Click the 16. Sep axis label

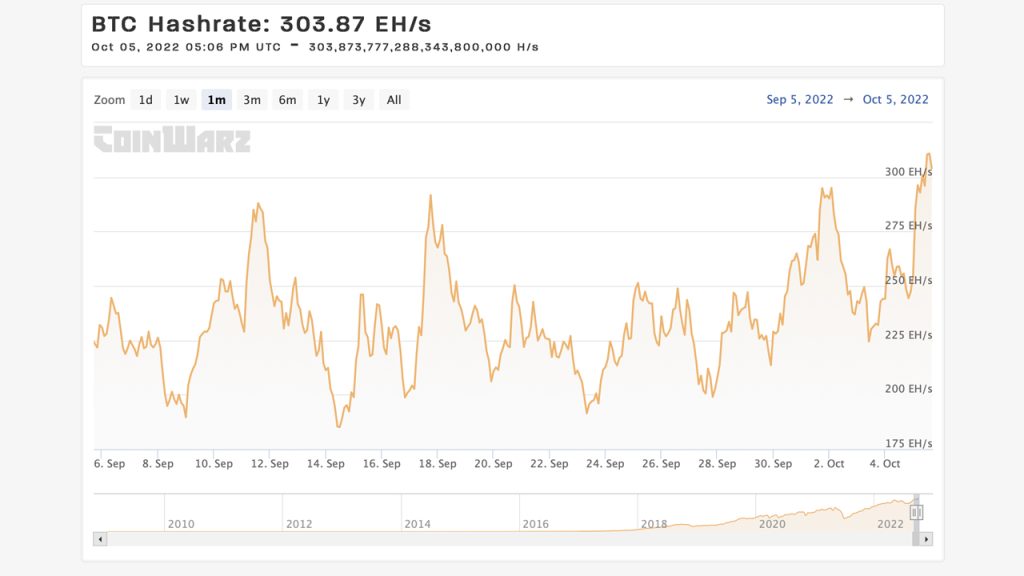coord(381,464)
